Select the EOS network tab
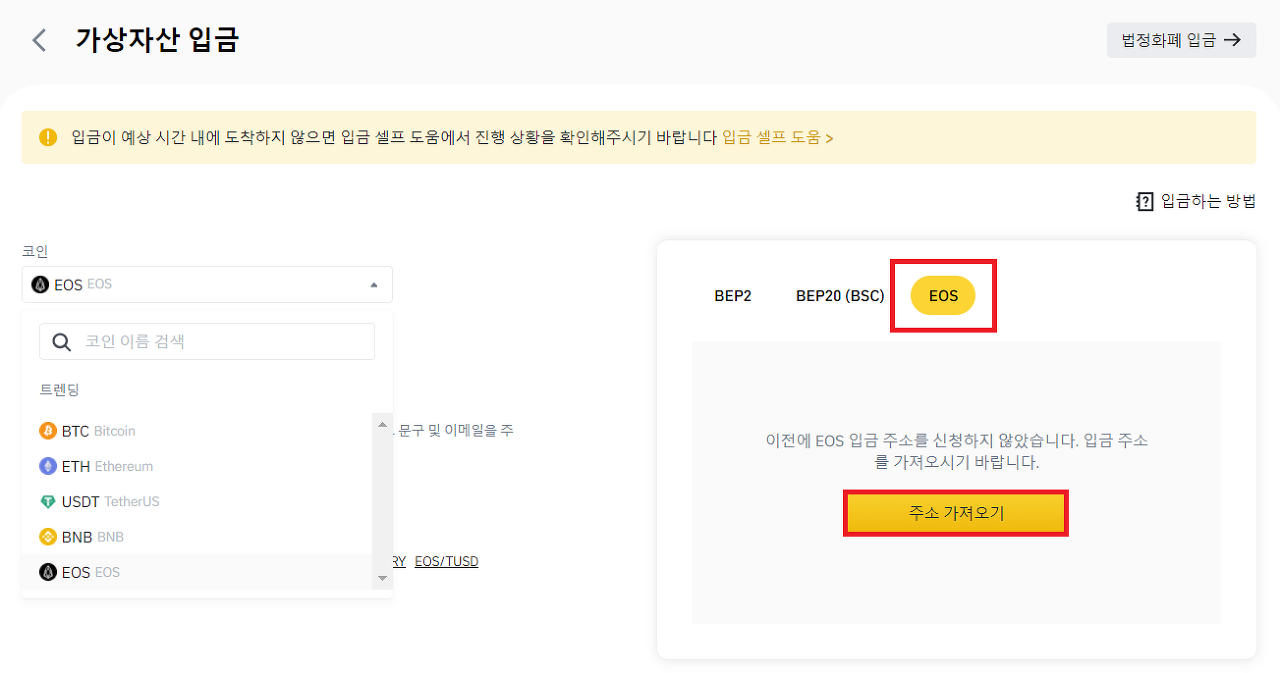Screen dimensions: 1280x673 (941, 296)
